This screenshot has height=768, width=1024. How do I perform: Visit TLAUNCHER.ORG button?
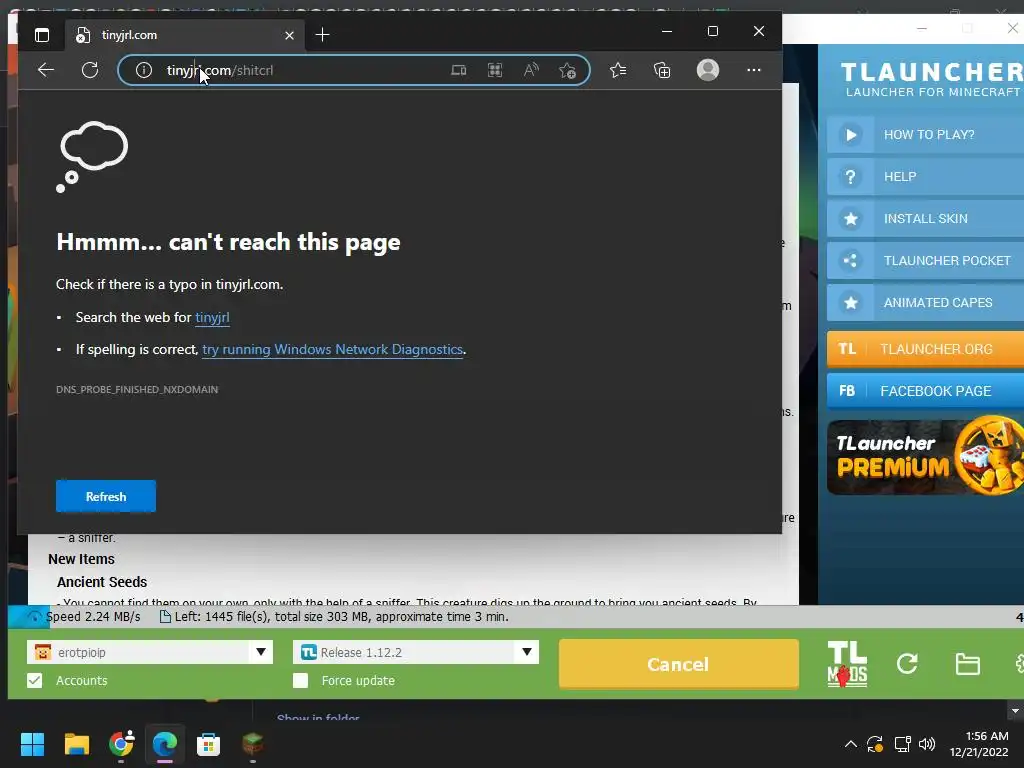point(925,349)
